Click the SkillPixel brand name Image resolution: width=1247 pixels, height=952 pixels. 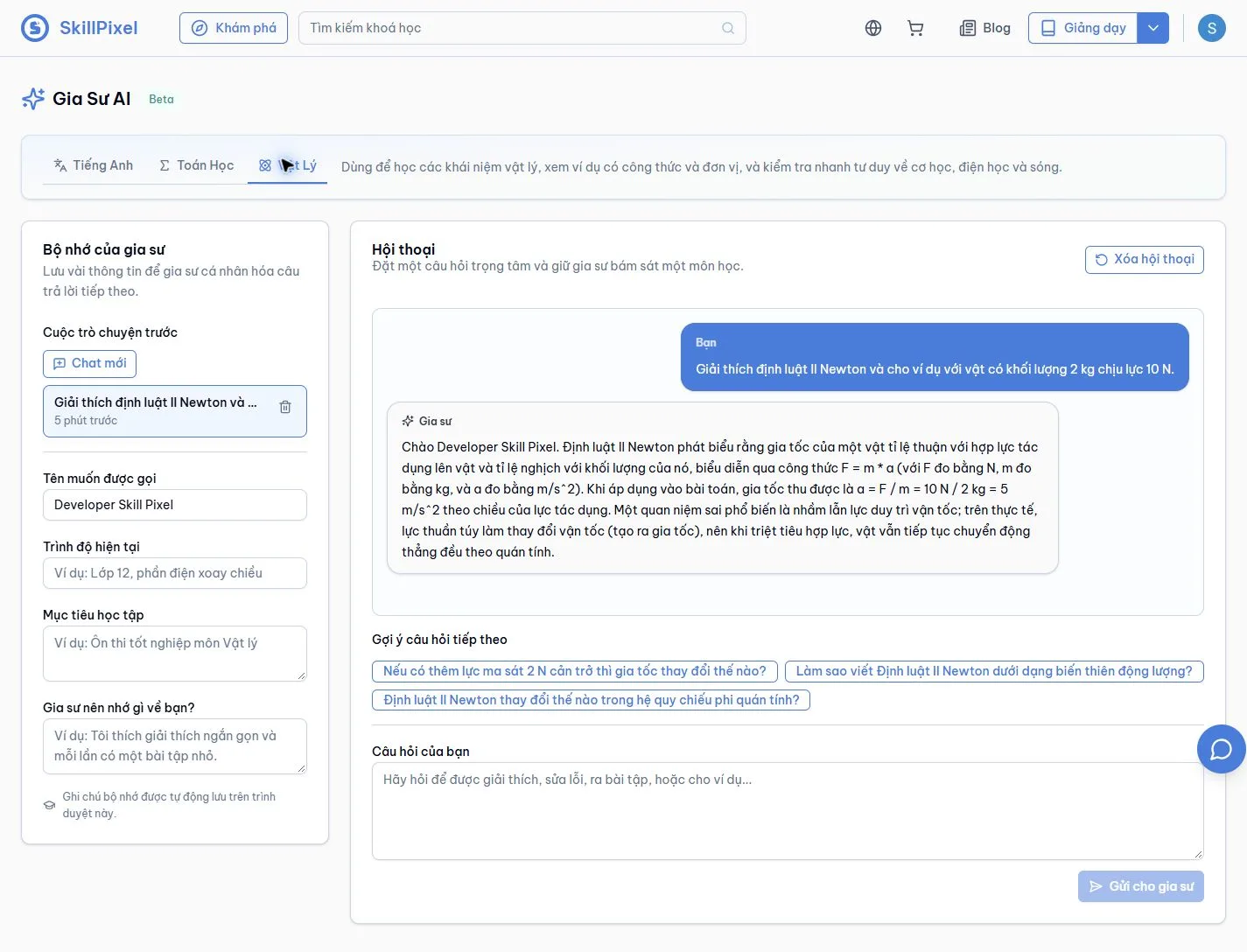coord(99,28)
